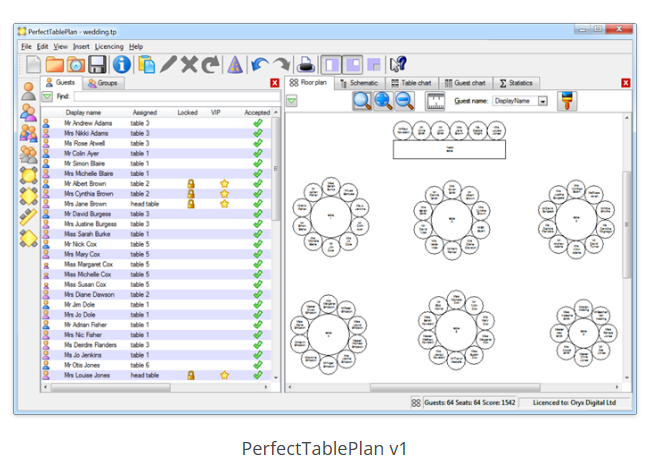Switch to the Schematic tab
Screen dimensions: 657x469
click(359, 83)
